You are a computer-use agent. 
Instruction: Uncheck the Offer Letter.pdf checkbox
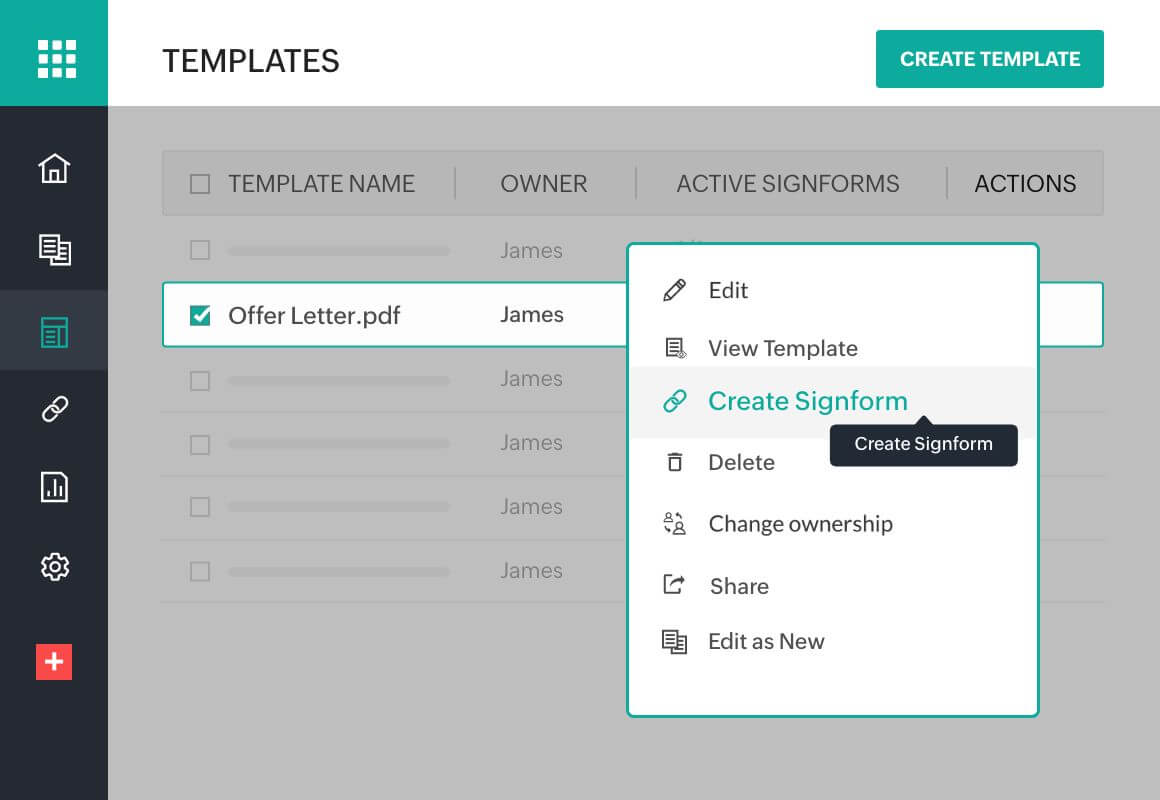pos(199,314)
